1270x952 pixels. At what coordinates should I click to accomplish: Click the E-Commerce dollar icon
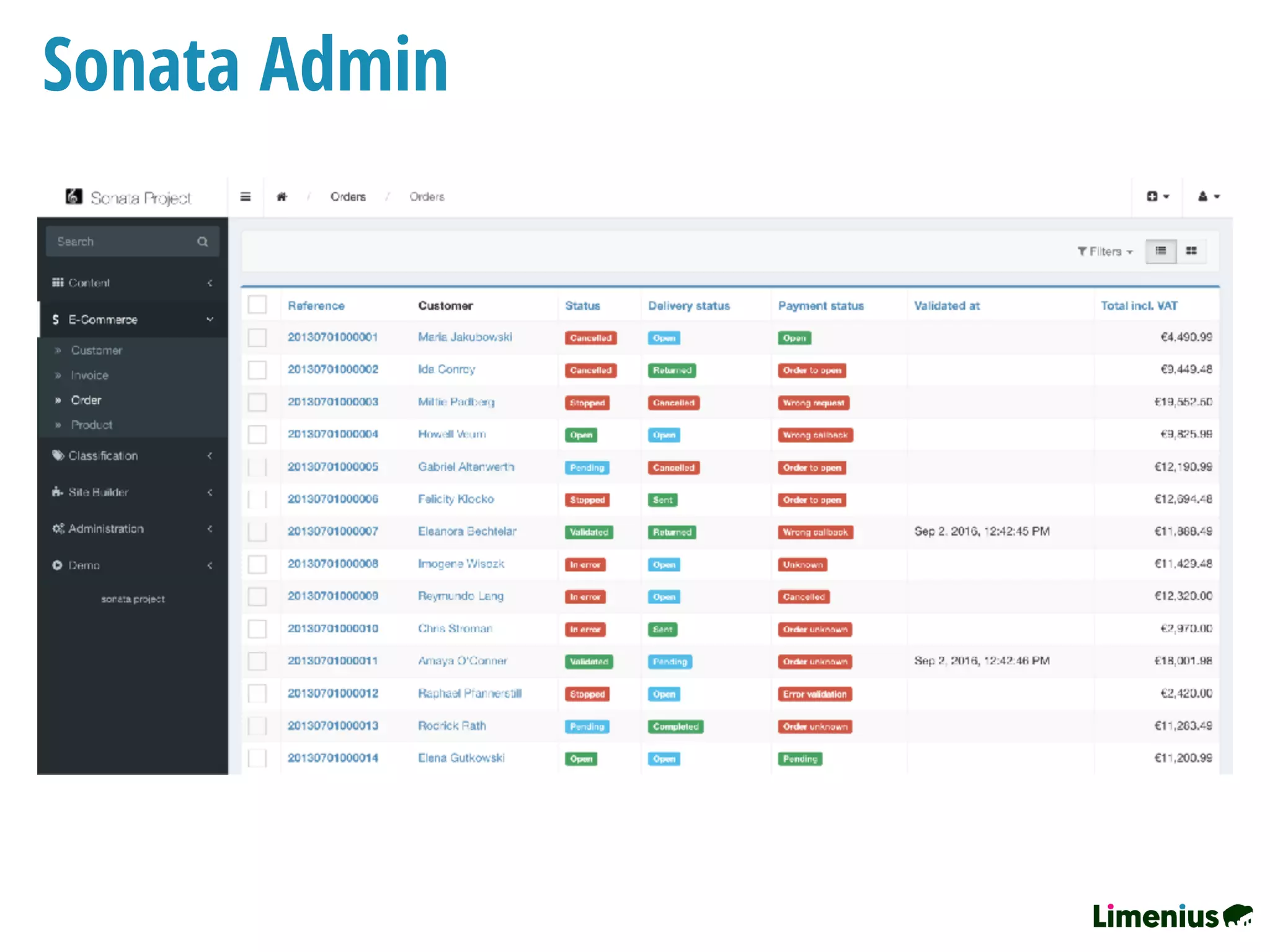[x=56, y=319]
